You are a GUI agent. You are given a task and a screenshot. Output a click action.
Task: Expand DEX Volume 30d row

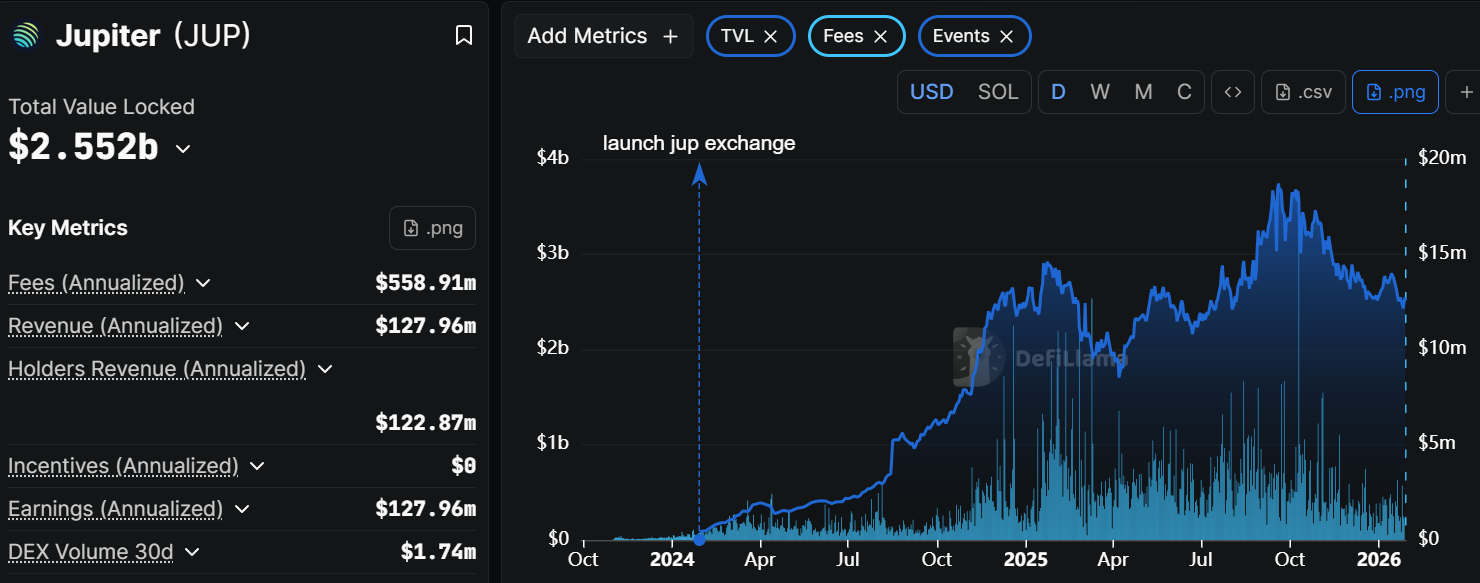pyautogui.click(x=192, y=552)
